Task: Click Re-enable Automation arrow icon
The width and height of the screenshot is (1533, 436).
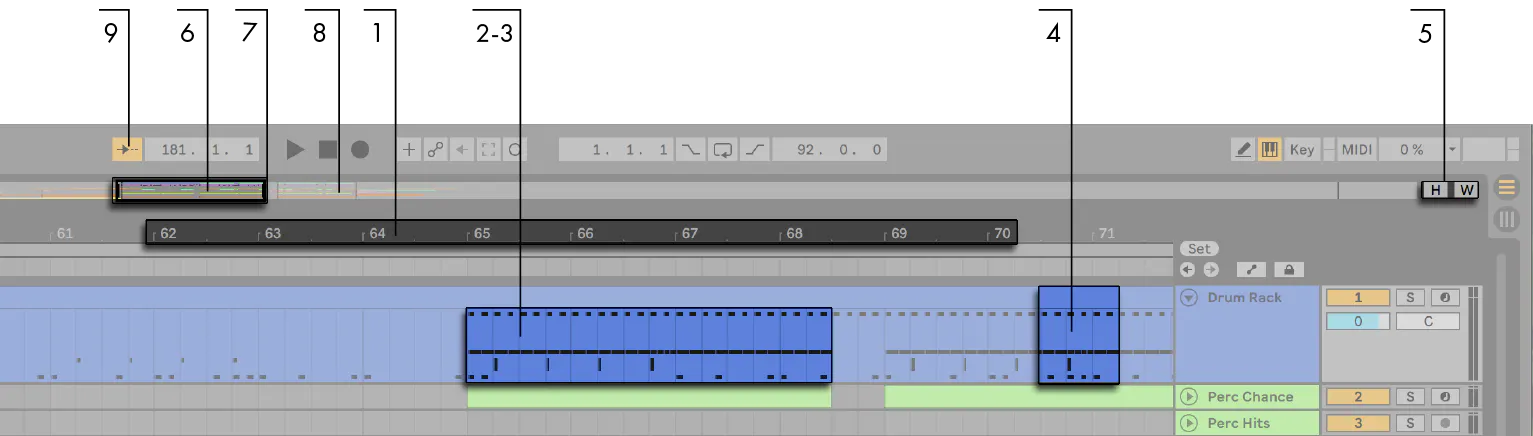Action: 461,150
